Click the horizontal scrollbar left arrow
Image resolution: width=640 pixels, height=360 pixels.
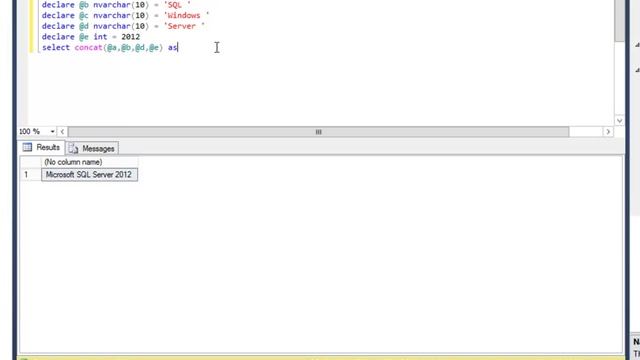coord(62,132)
